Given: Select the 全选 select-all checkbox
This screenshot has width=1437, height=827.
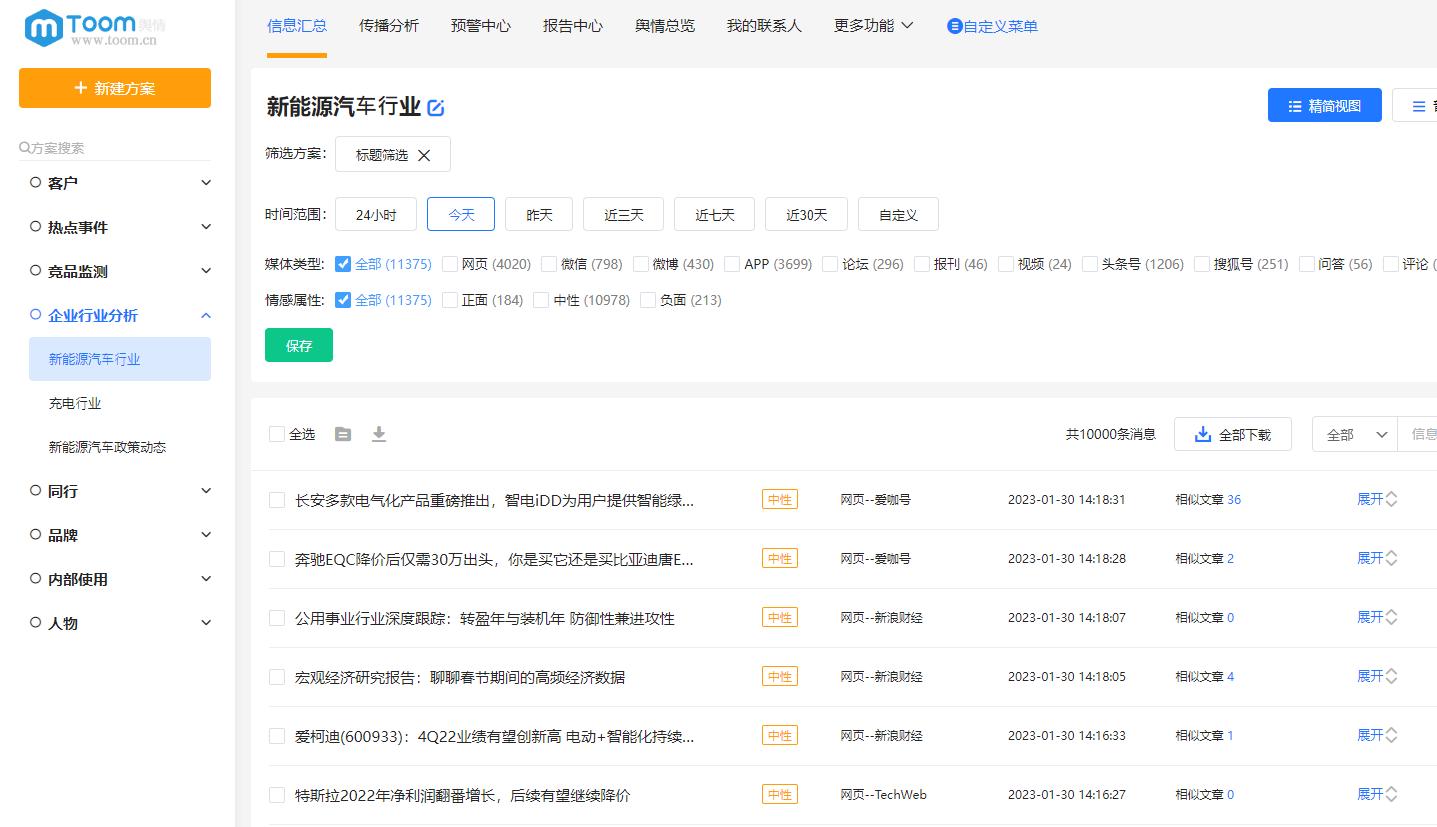Looking at the screenshot, I should click(277, 434).
